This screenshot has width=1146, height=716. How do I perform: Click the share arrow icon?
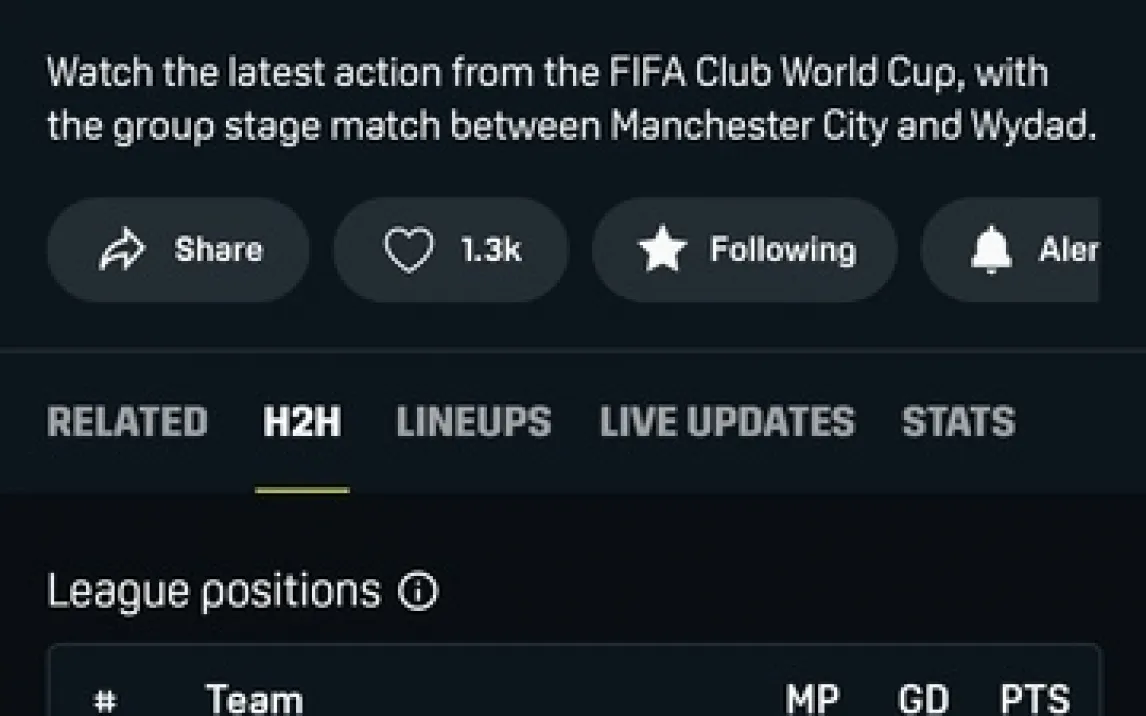click(123, 249)
